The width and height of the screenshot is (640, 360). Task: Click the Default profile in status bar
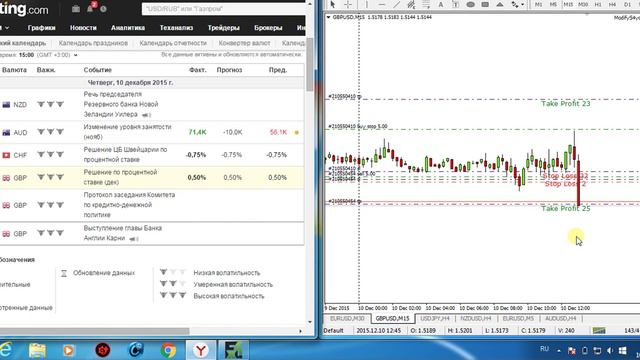(x=333, y=331)
